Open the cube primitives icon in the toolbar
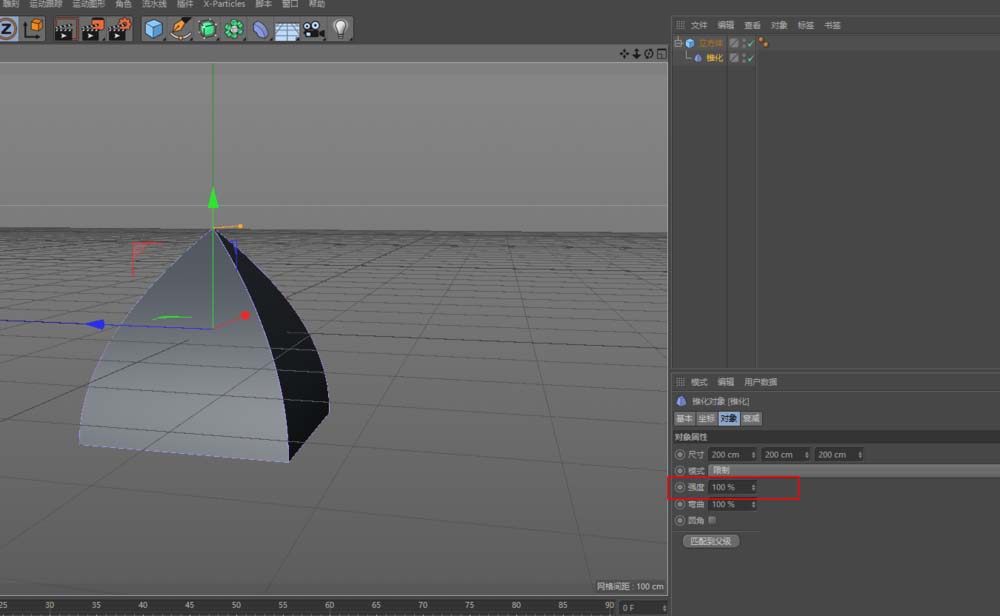This screenshot has height=616, width=1000. pos(153,29)
